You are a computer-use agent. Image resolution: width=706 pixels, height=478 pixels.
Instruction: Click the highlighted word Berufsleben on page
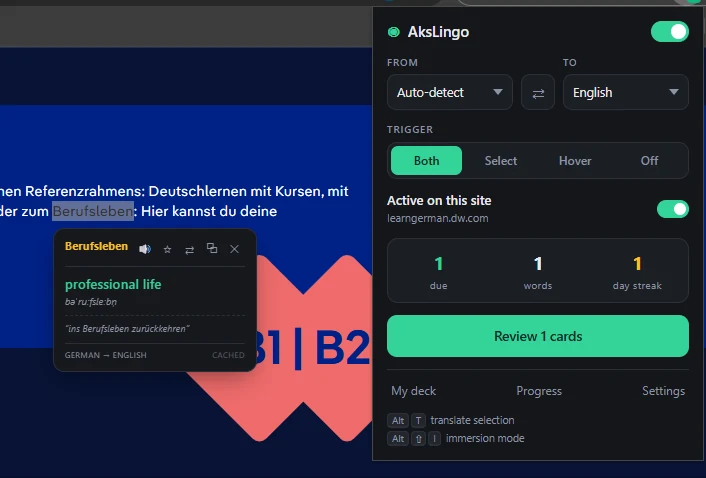(x=93, y=211)
